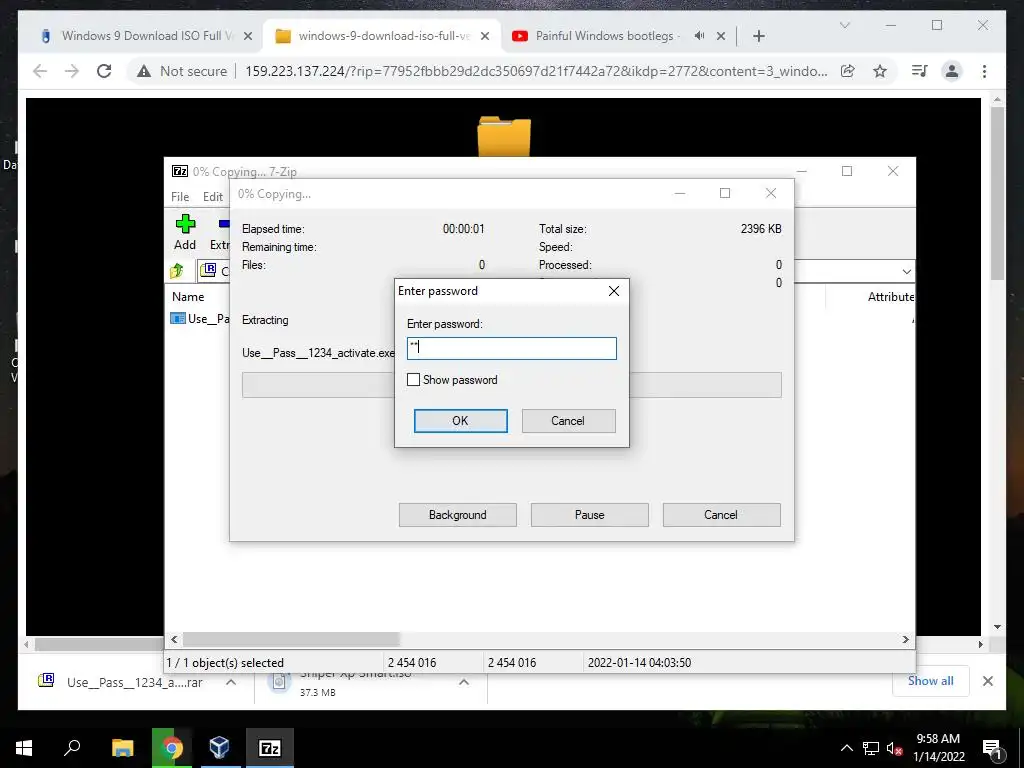Open a new Chrome tab
The height and width of the screenshot is (768, 1024).
[x=758, y=36]
